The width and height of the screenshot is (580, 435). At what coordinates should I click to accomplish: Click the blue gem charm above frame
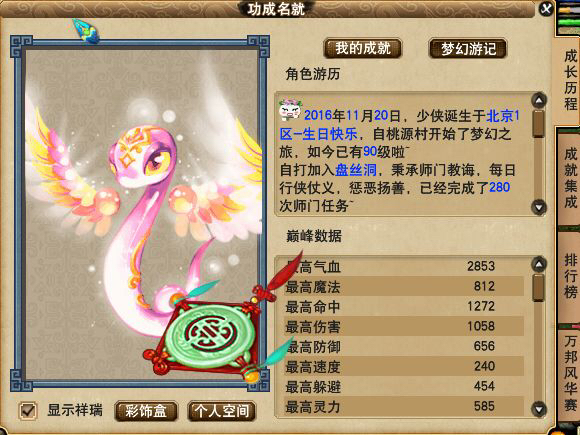pos(86,31)
